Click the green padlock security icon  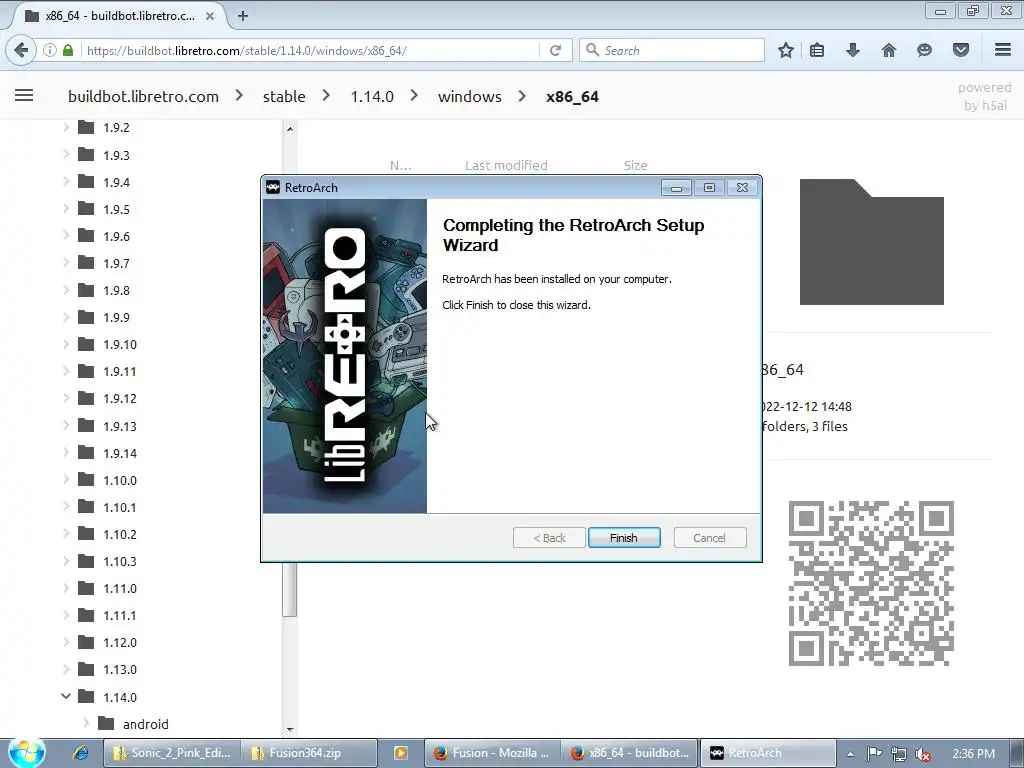pyautogui.click(x=68, y=50)
